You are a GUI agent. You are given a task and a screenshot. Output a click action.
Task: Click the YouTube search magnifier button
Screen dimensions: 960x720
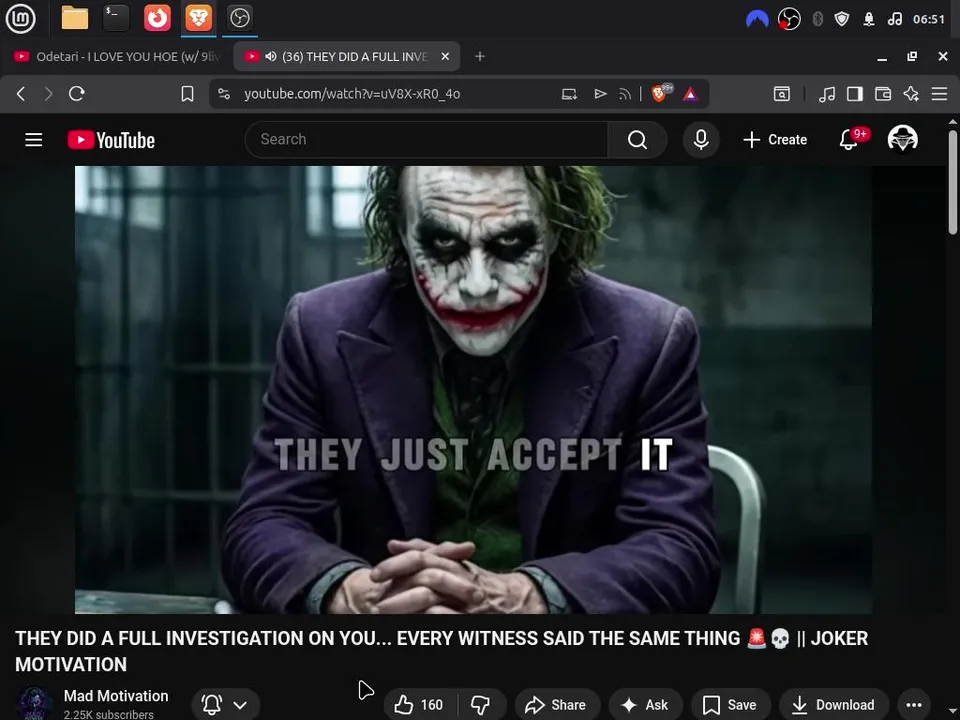tap(637, 140)
